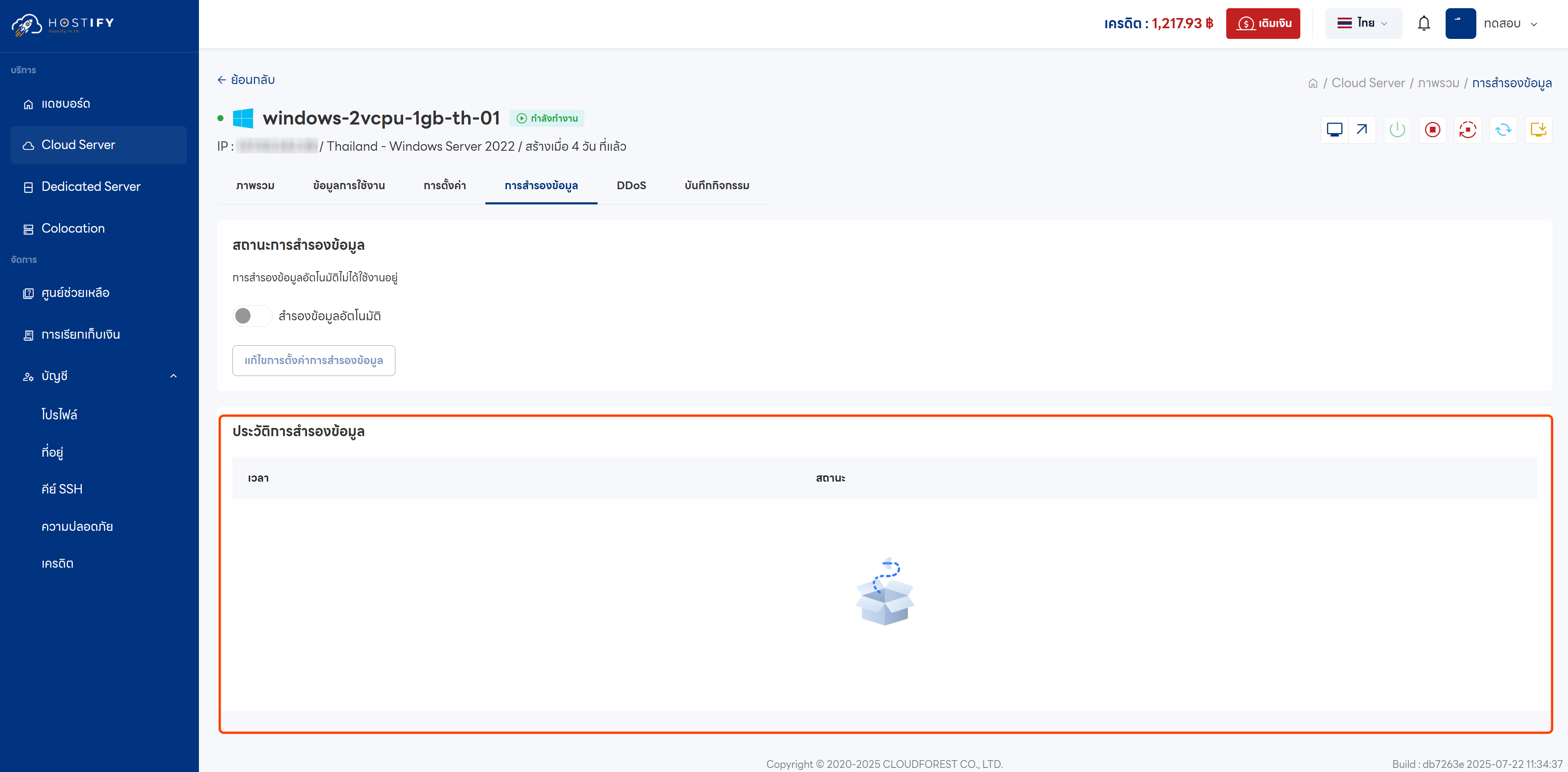Click ภาพรวม breadcrumb link

coord(1438,83)
